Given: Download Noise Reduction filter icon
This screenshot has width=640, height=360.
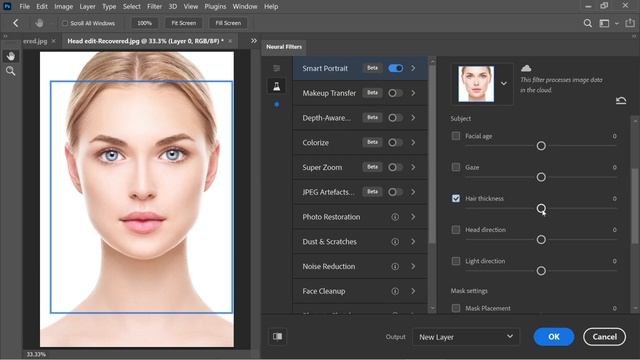Looking at the screenshot, I should (395, 267).
